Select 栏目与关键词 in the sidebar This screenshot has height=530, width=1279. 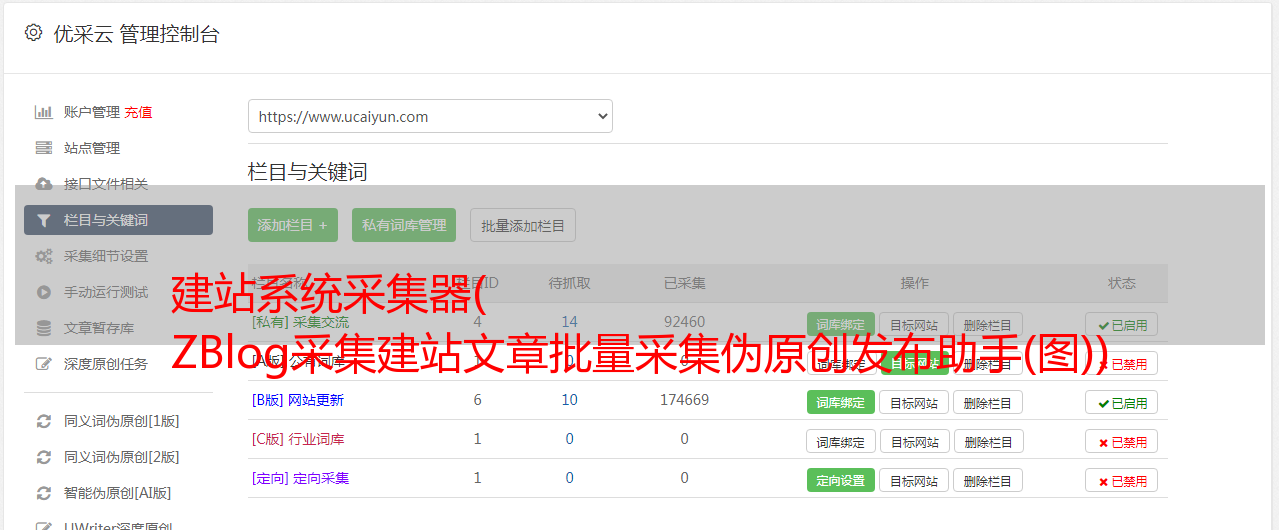118,220
